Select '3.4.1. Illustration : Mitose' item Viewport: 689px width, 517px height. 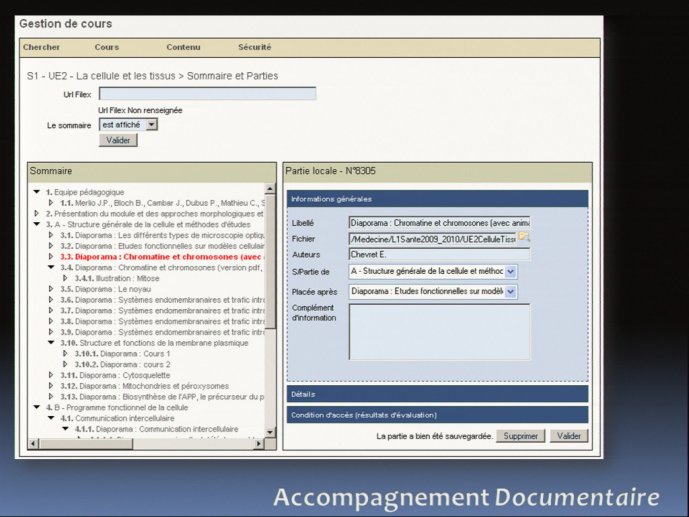click(x=117, y=278)
